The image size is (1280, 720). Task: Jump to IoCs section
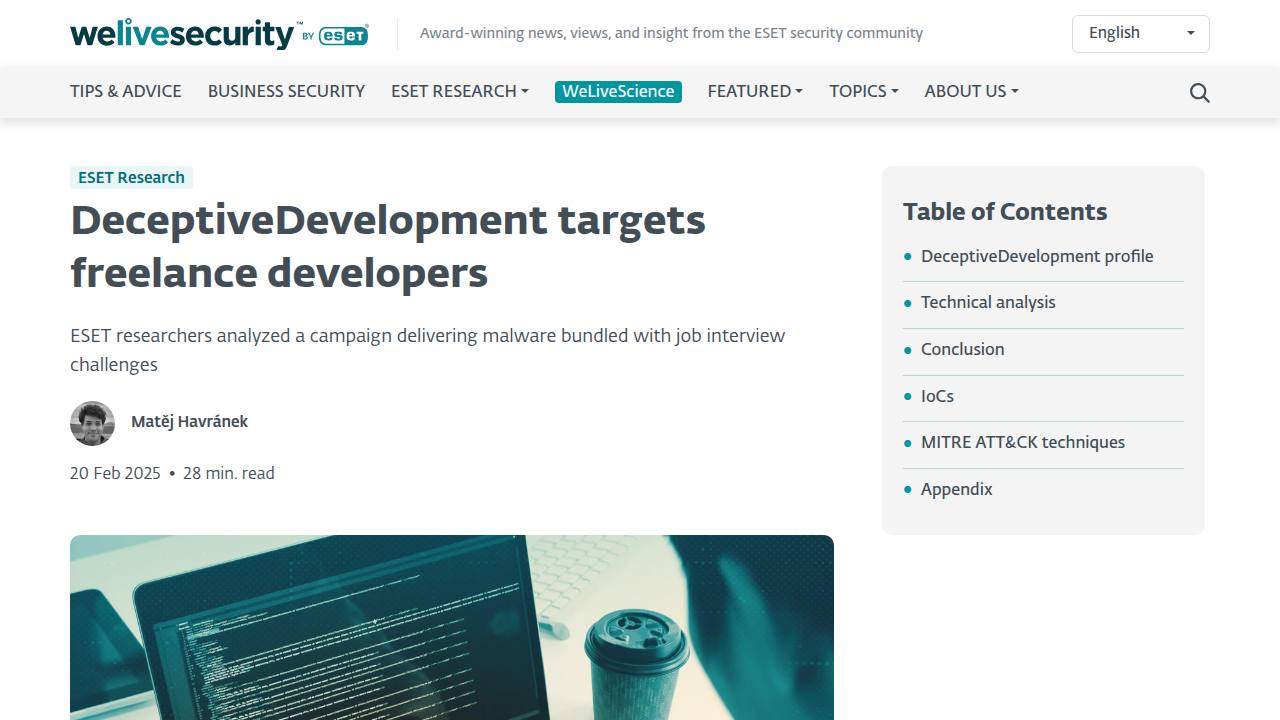click(x=937, y=396)
